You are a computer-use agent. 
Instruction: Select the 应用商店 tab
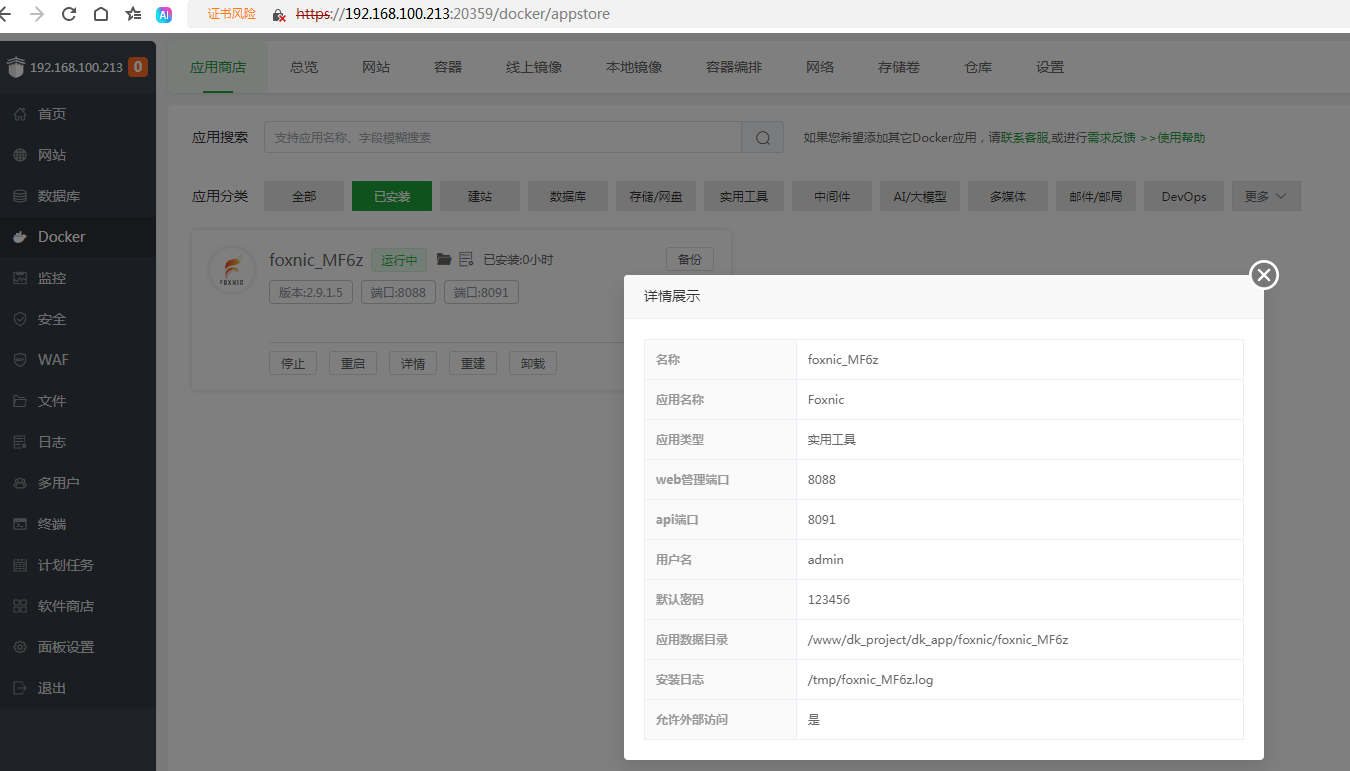point(218,67)
